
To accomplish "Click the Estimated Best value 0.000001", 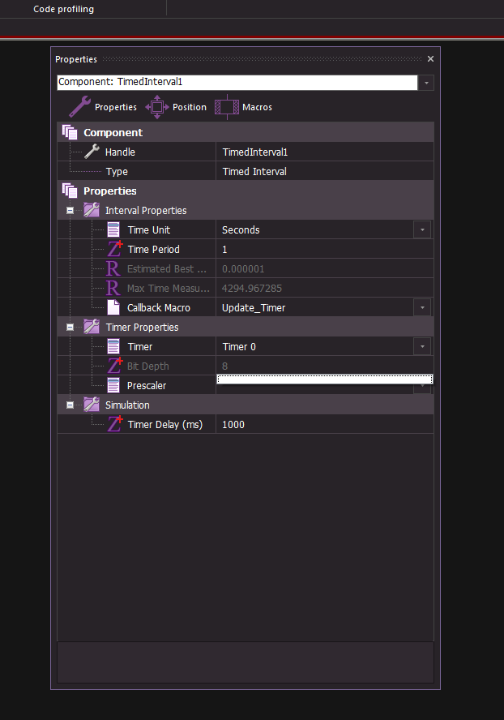I will click(x=243, y=269).
